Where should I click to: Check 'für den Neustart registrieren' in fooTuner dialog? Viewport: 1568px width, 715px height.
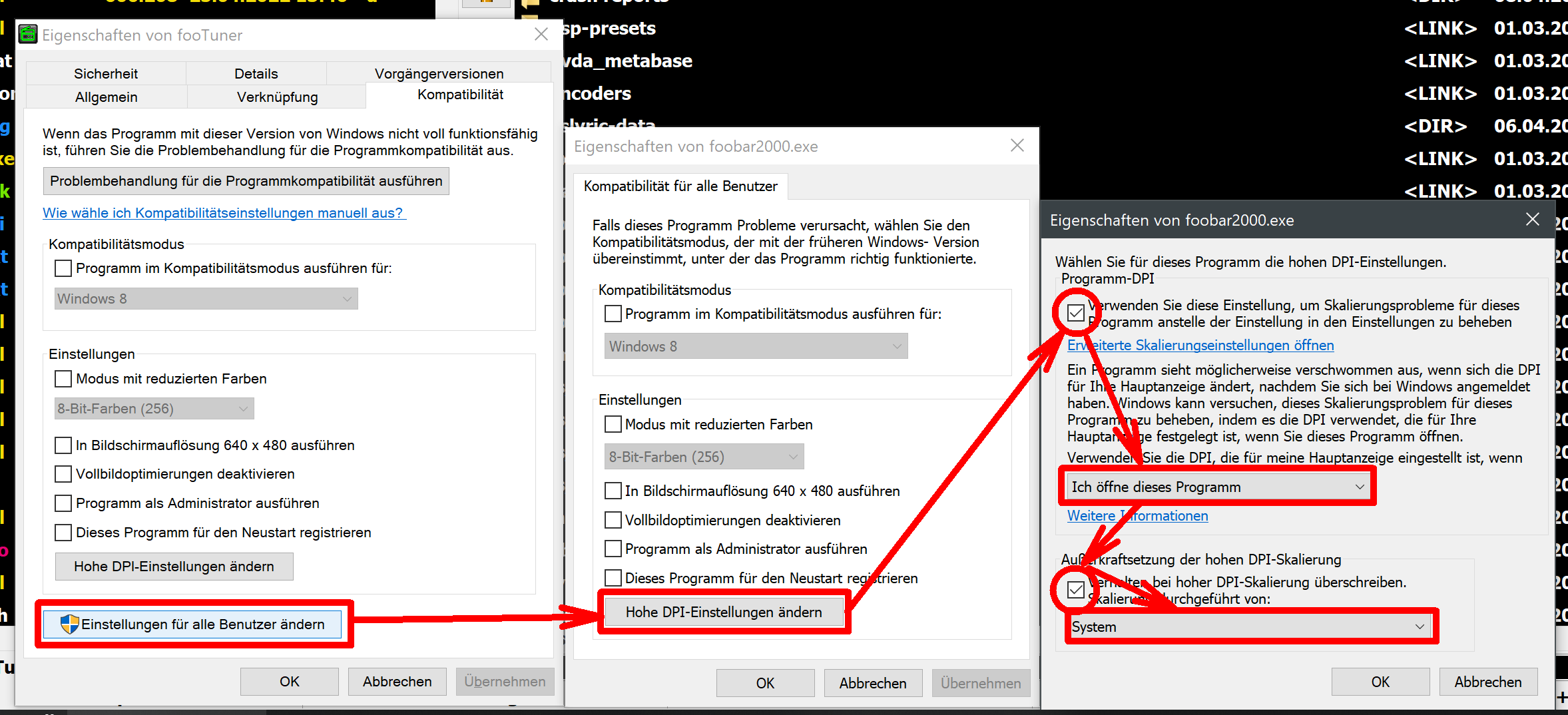tap(63, 533)
